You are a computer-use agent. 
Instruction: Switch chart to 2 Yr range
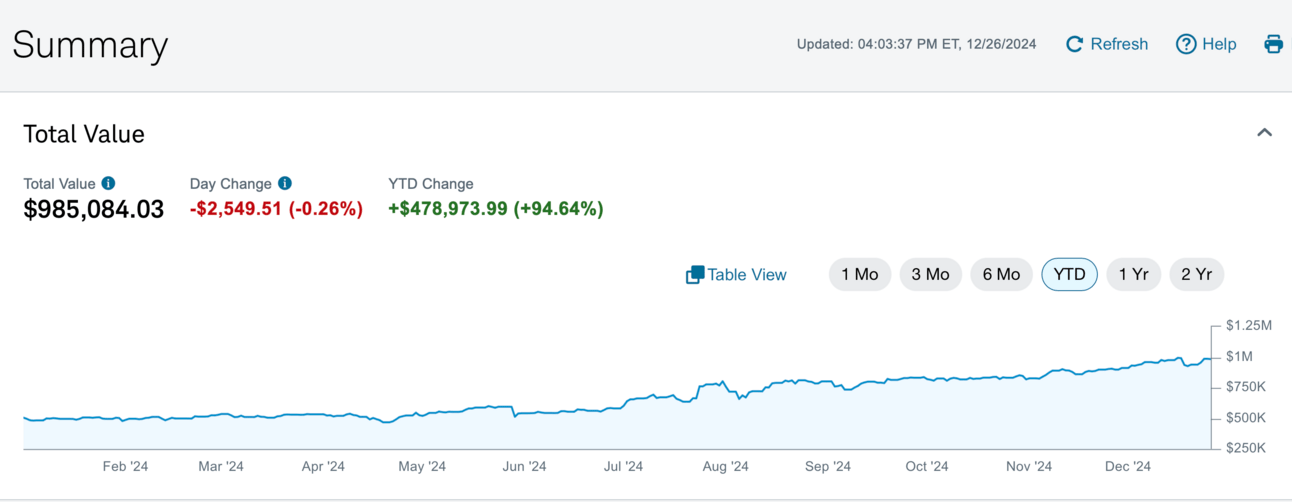click(1196, 275)
